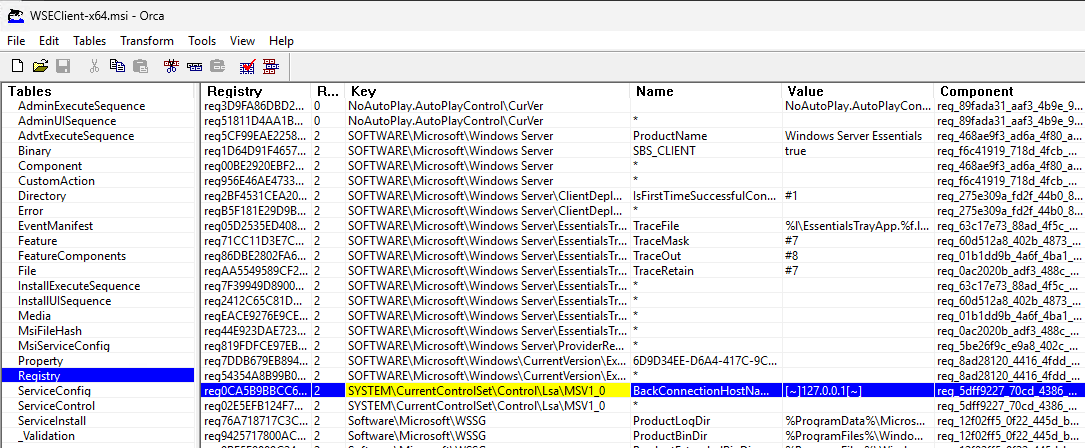Image resolution: width=1085 pixels, height=448 pixels.
Task: Click the Cut Rows icon with scissors
Action: tap(171, 66)
